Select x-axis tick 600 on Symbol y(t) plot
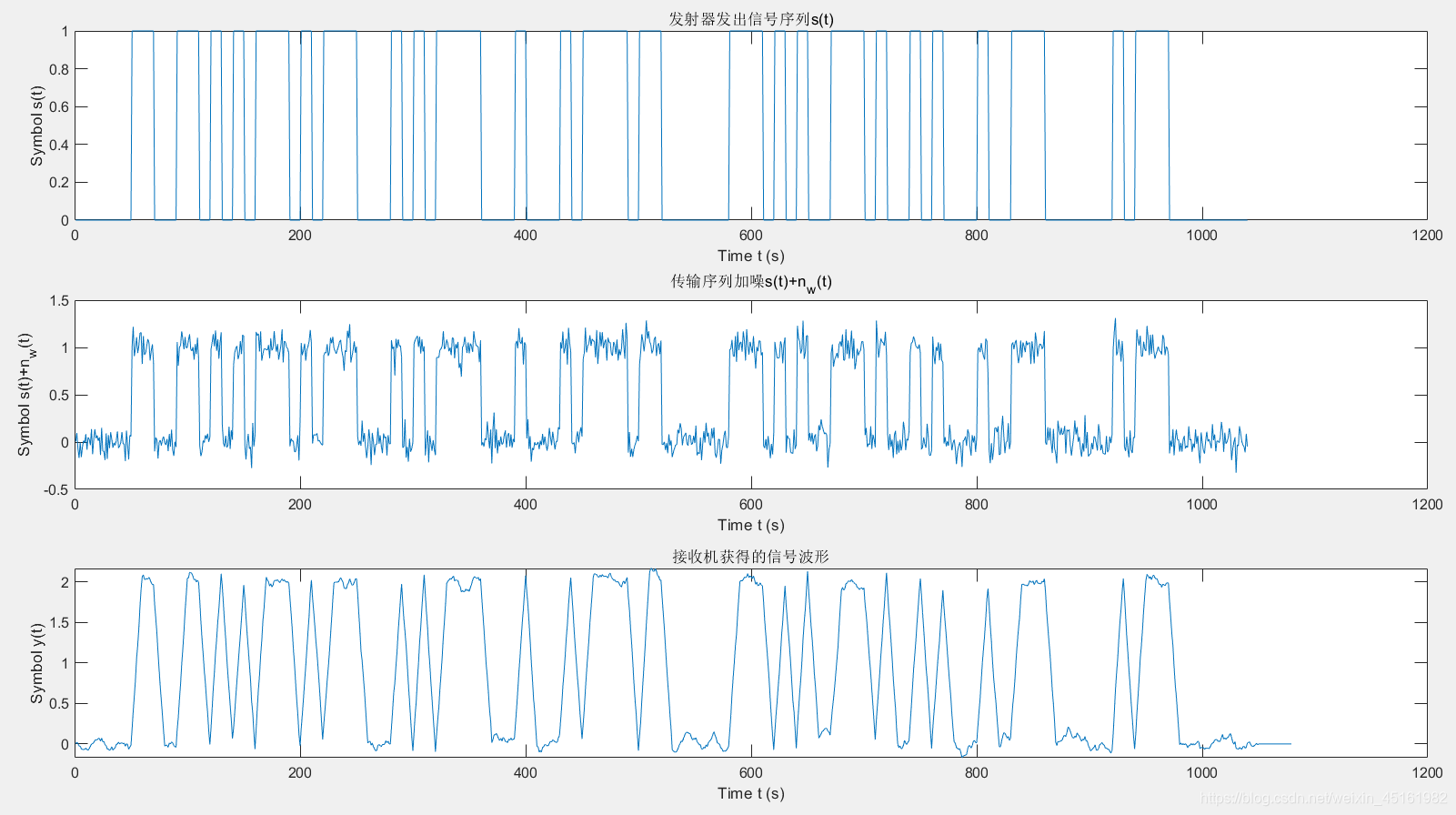Viewport: 1456px width, 815px height. (x=751, y=772)
